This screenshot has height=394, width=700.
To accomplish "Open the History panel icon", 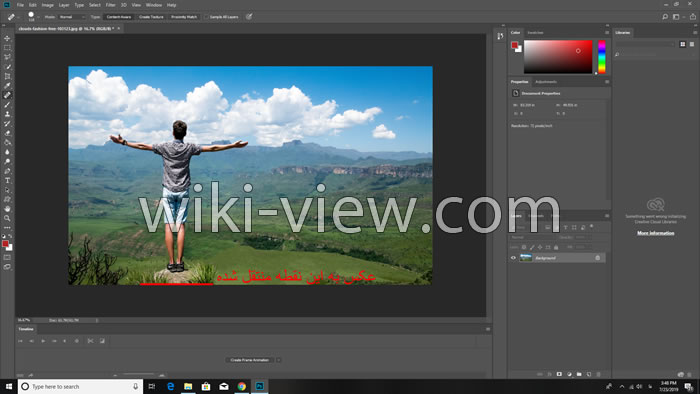I will point(500,36).
